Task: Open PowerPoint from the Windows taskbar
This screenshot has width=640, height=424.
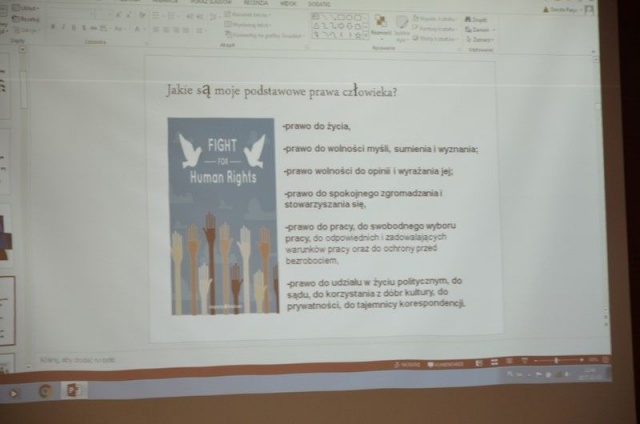Action: [73, 390]
